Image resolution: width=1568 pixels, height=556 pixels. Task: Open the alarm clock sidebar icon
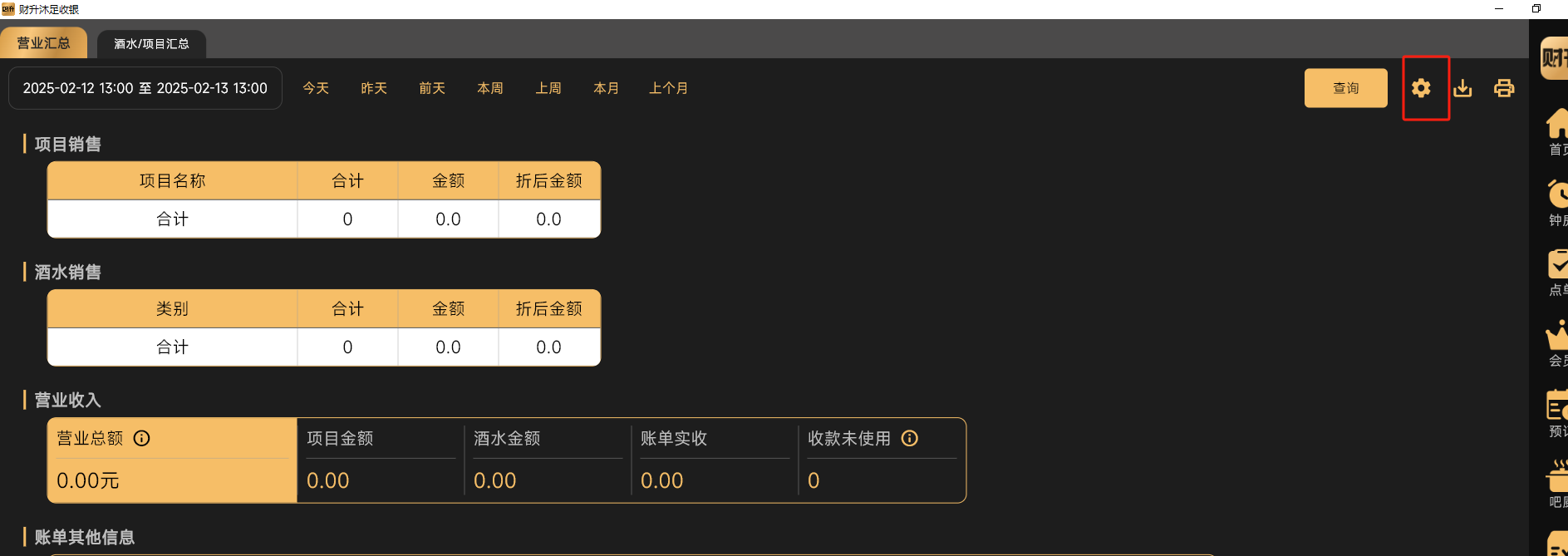tap(1557, 194)
